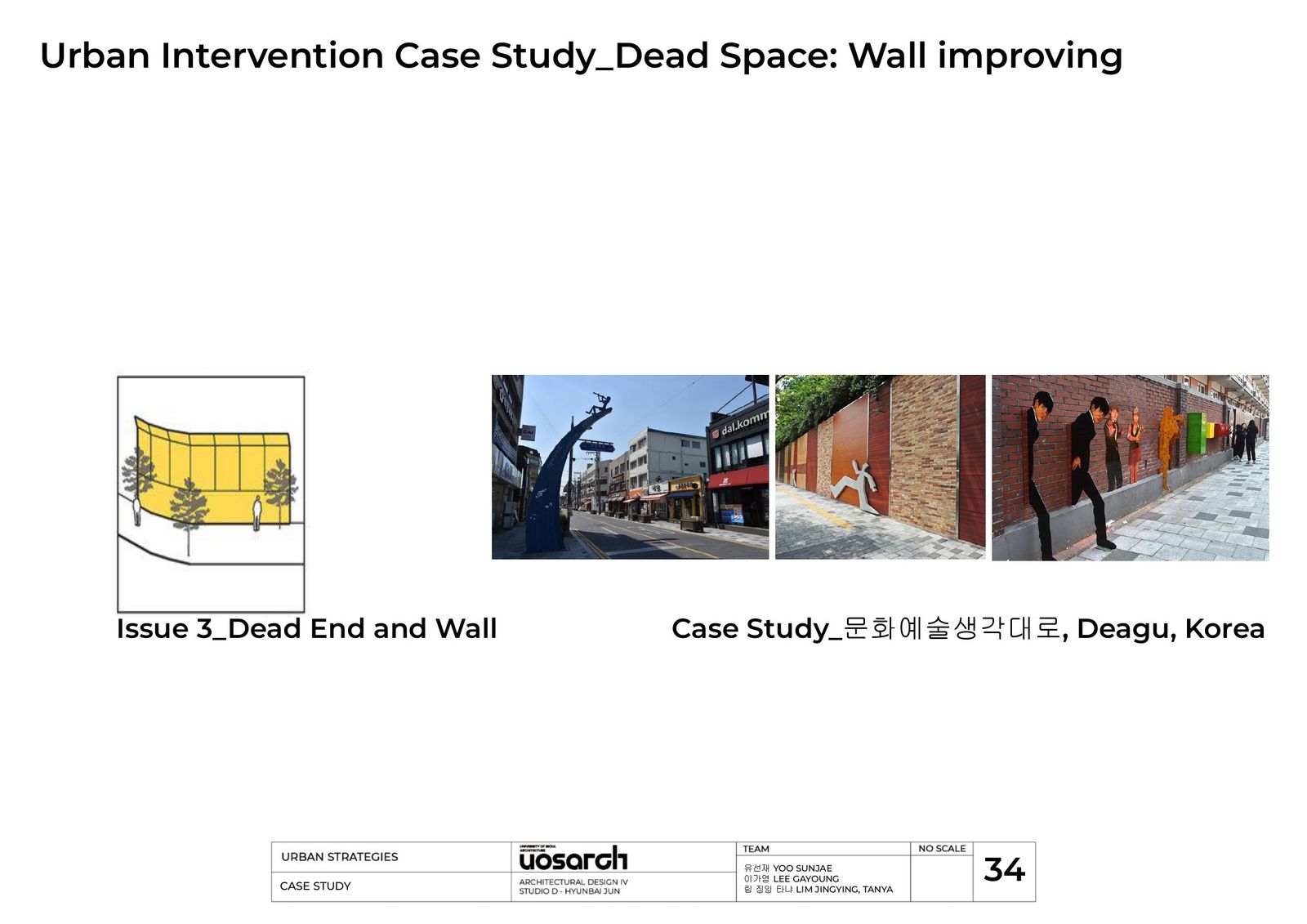
Task: Open the street photo with blue sculpture
Action: pos(630,467)
